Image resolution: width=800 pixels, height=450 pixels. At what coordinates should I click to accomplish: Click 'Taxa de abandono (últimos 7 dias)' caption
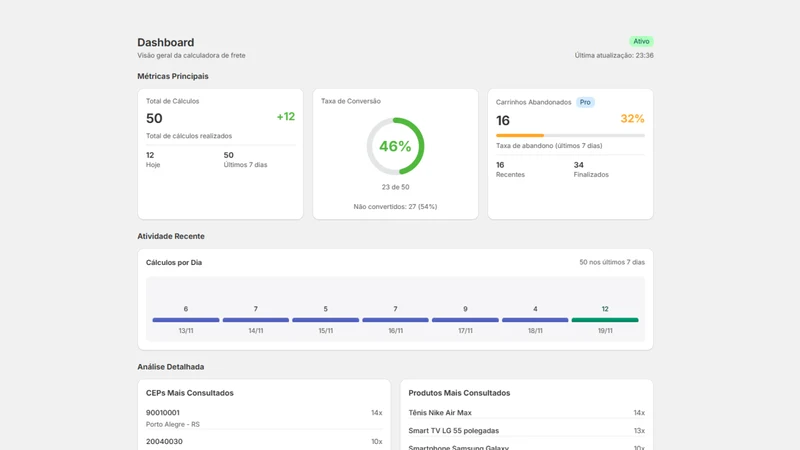point(549,145)
